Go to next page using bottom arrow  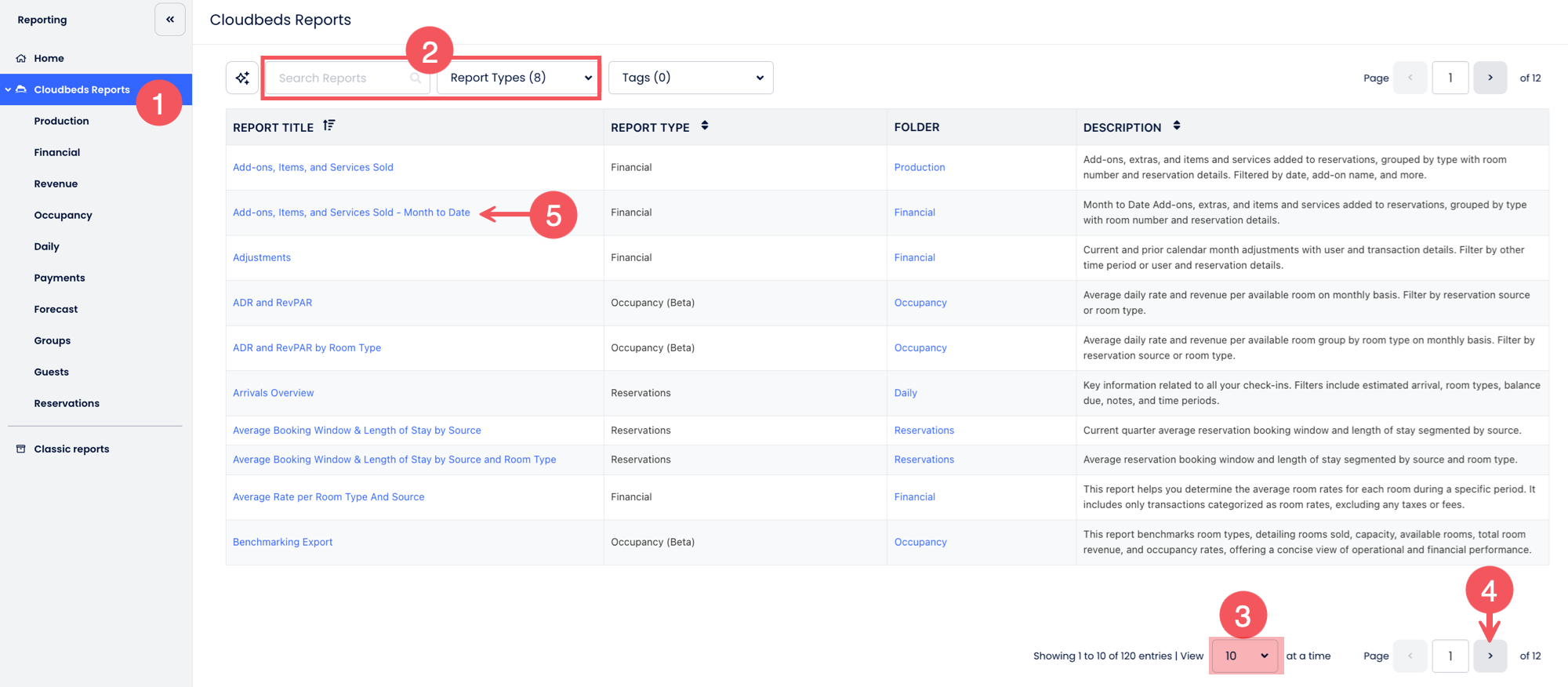tap(1490, 656)
